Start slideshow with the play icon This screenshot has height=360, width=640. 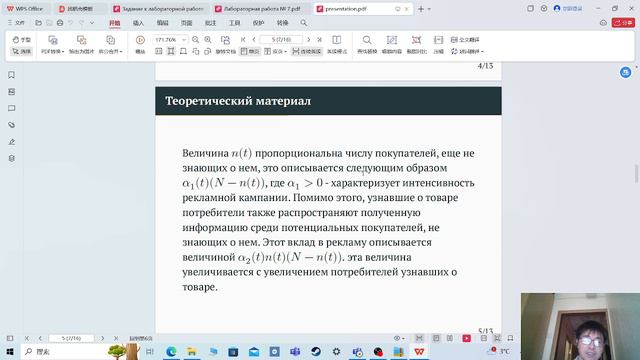[140, 40]
